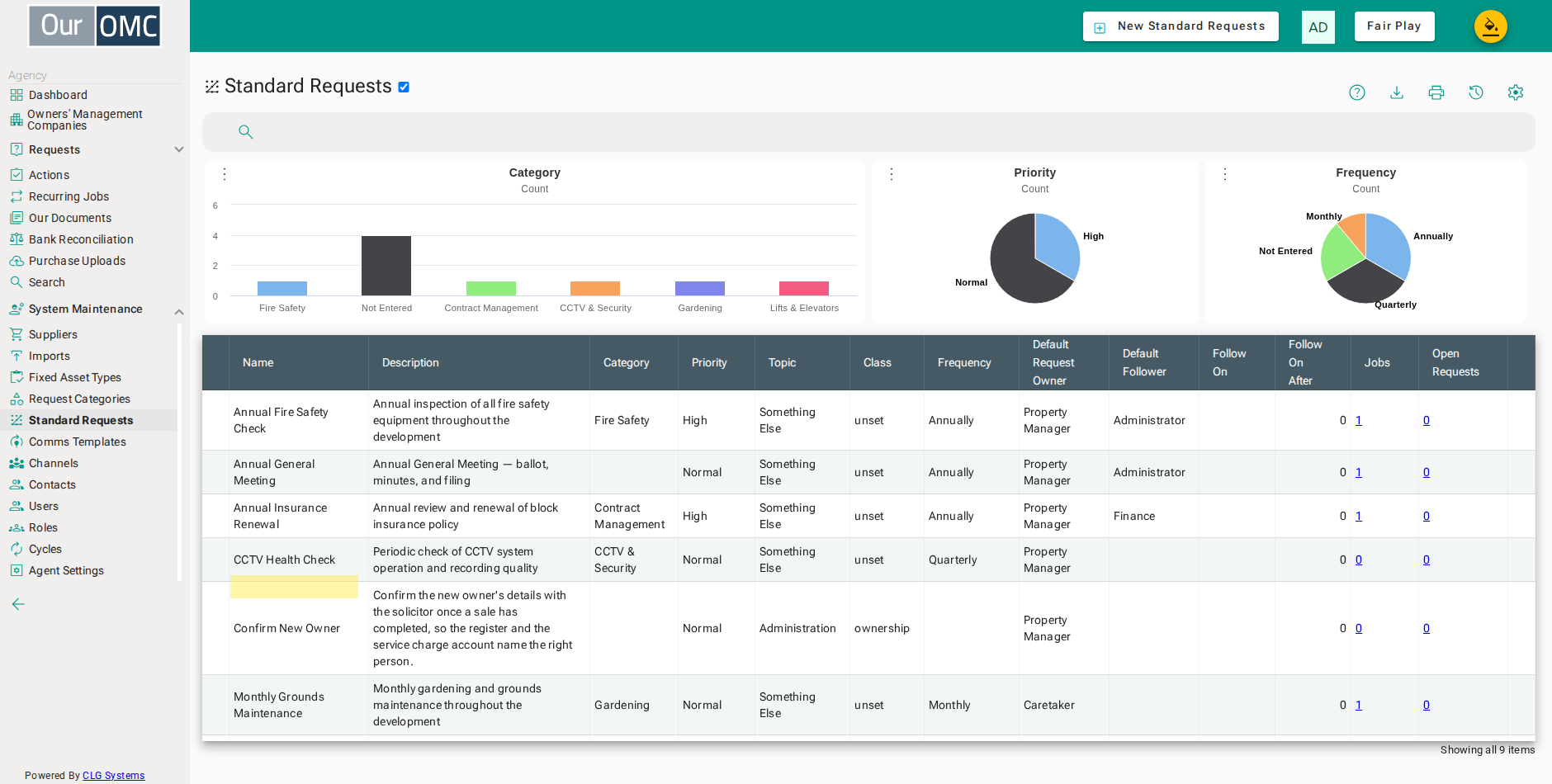Click the AD user avatar
This screenshot has width=1552, height=784.
(1318, 27)
